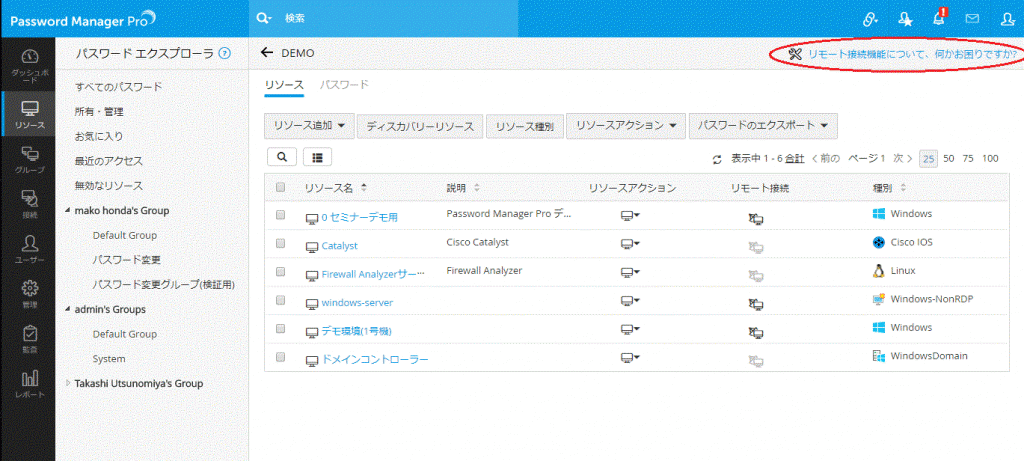Click remote connection icon for windows-server row
This screenshot has height=461, width=1024.
click(x=756, y=301)
